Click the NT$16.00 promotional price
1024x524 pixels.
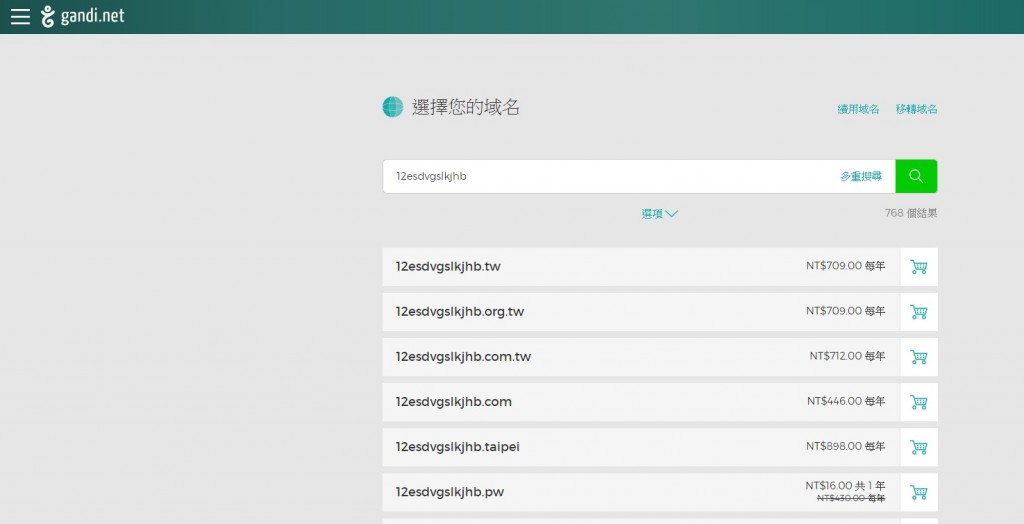tap(845, 485)
